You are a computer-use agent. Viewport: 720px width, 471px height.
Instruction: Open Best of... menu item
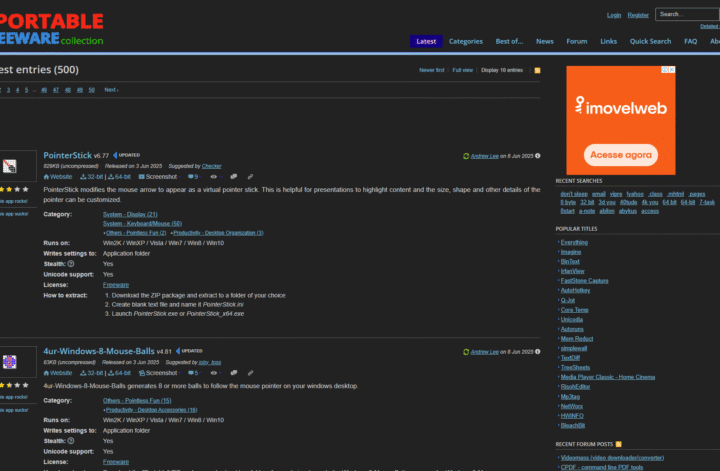509,41
